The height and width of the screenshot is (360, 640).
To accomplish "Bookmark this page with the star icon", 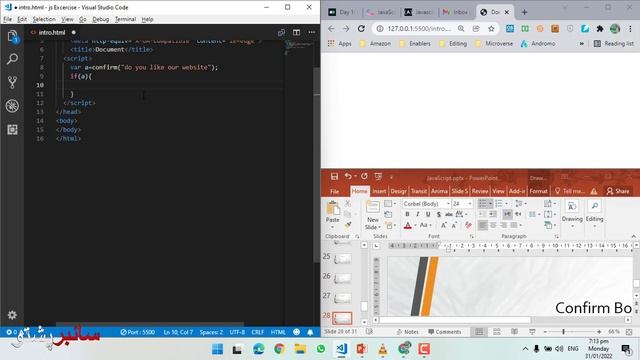I will click(491, 29).
